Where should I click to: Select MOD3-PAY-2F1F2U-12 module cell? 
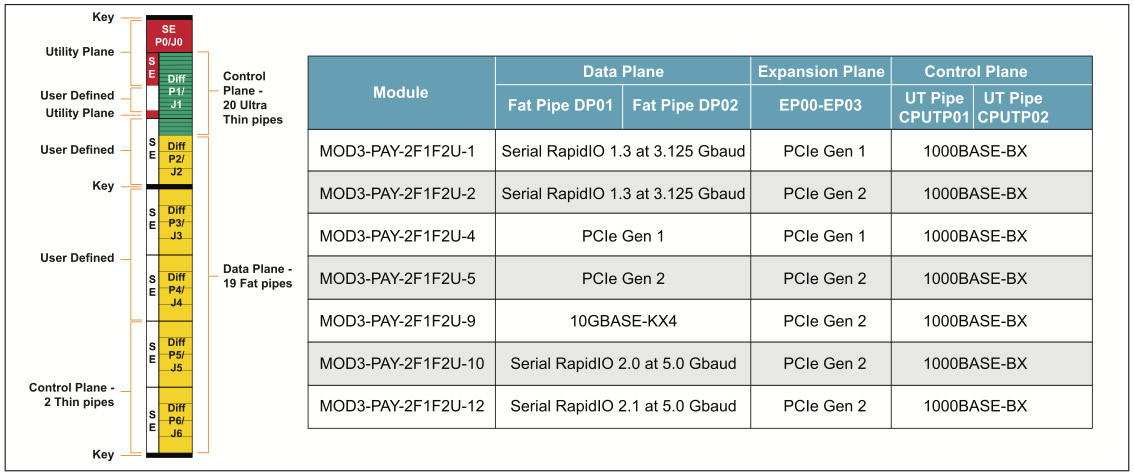401,406
